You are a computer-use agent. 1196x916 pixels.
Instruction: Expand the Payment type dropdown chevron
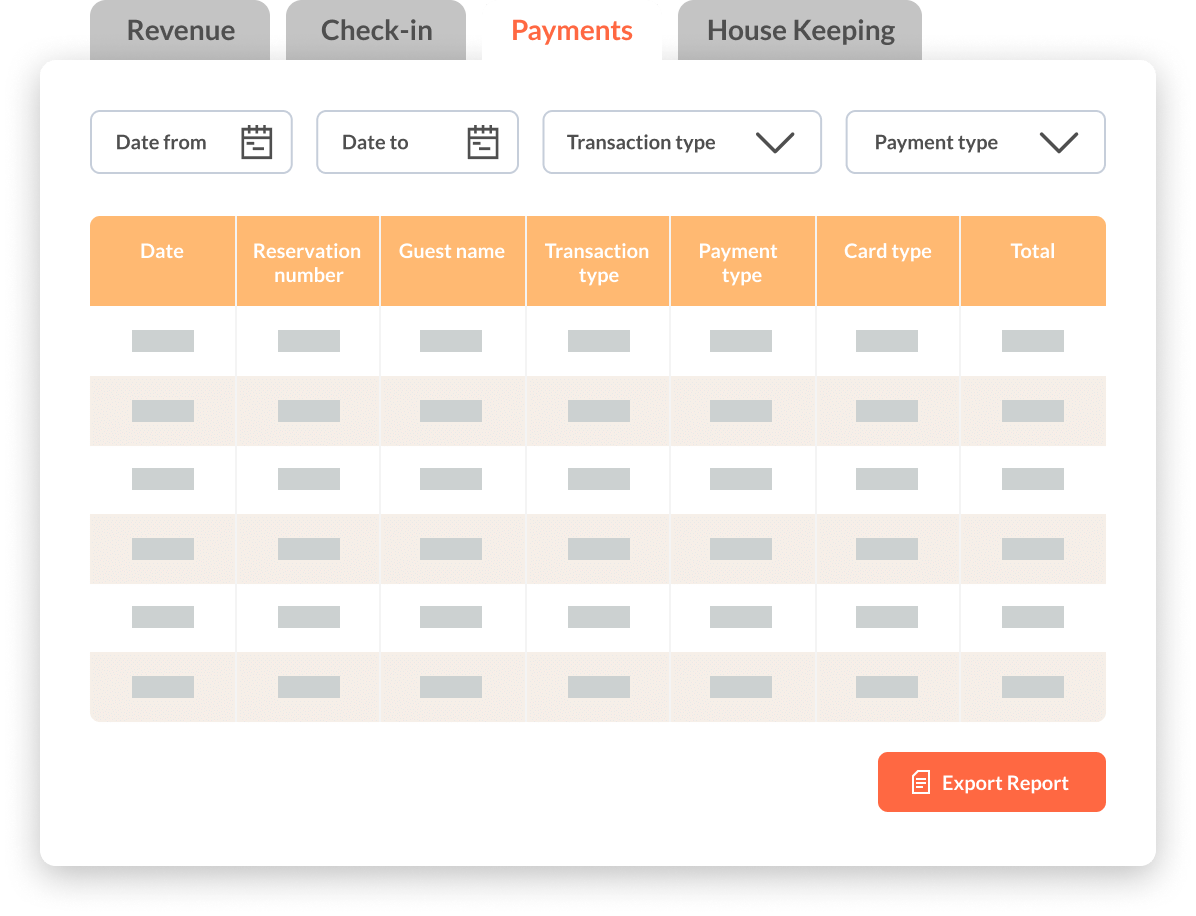[x=1059, y=143]
